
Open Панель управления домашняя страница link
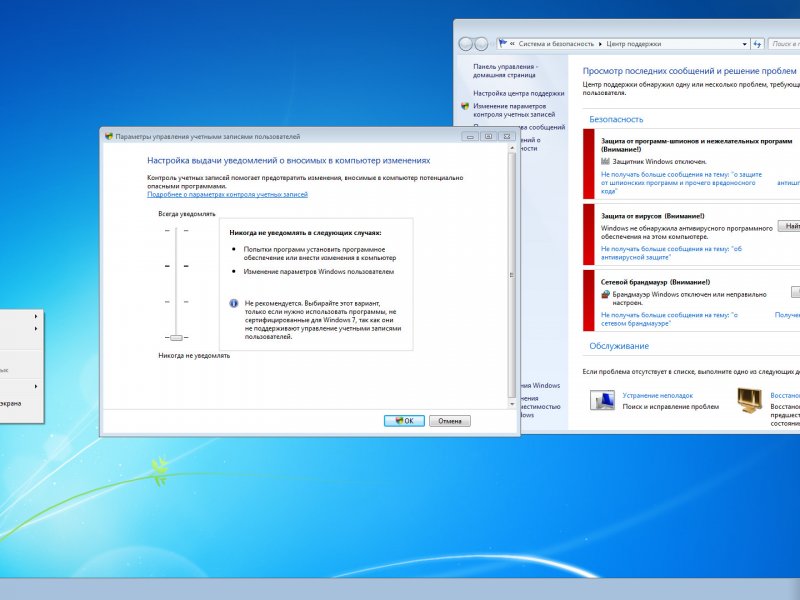[x=506, y=70]
